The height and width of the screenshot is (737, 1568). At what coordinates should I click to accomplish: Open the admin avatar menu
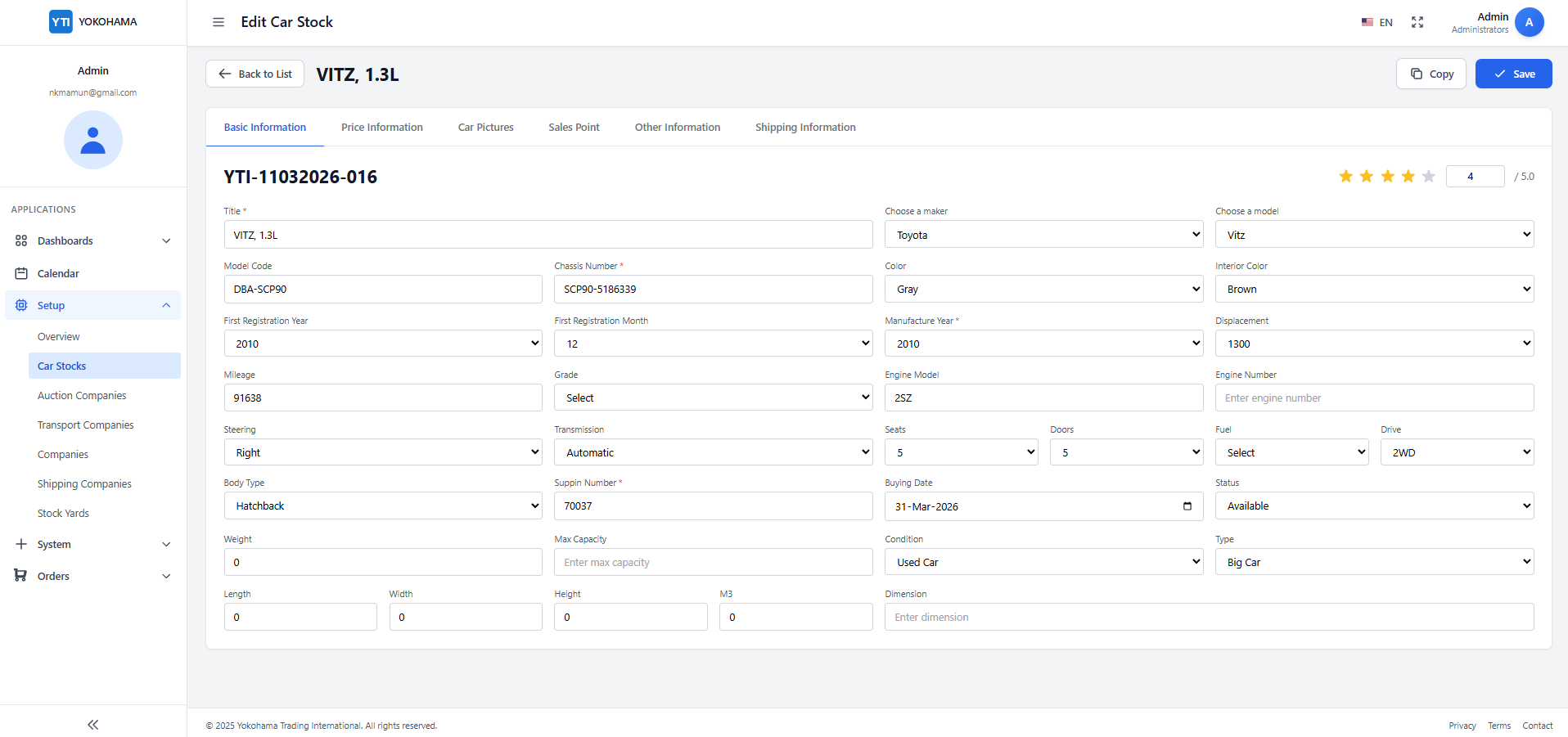tap(1529, 22)
